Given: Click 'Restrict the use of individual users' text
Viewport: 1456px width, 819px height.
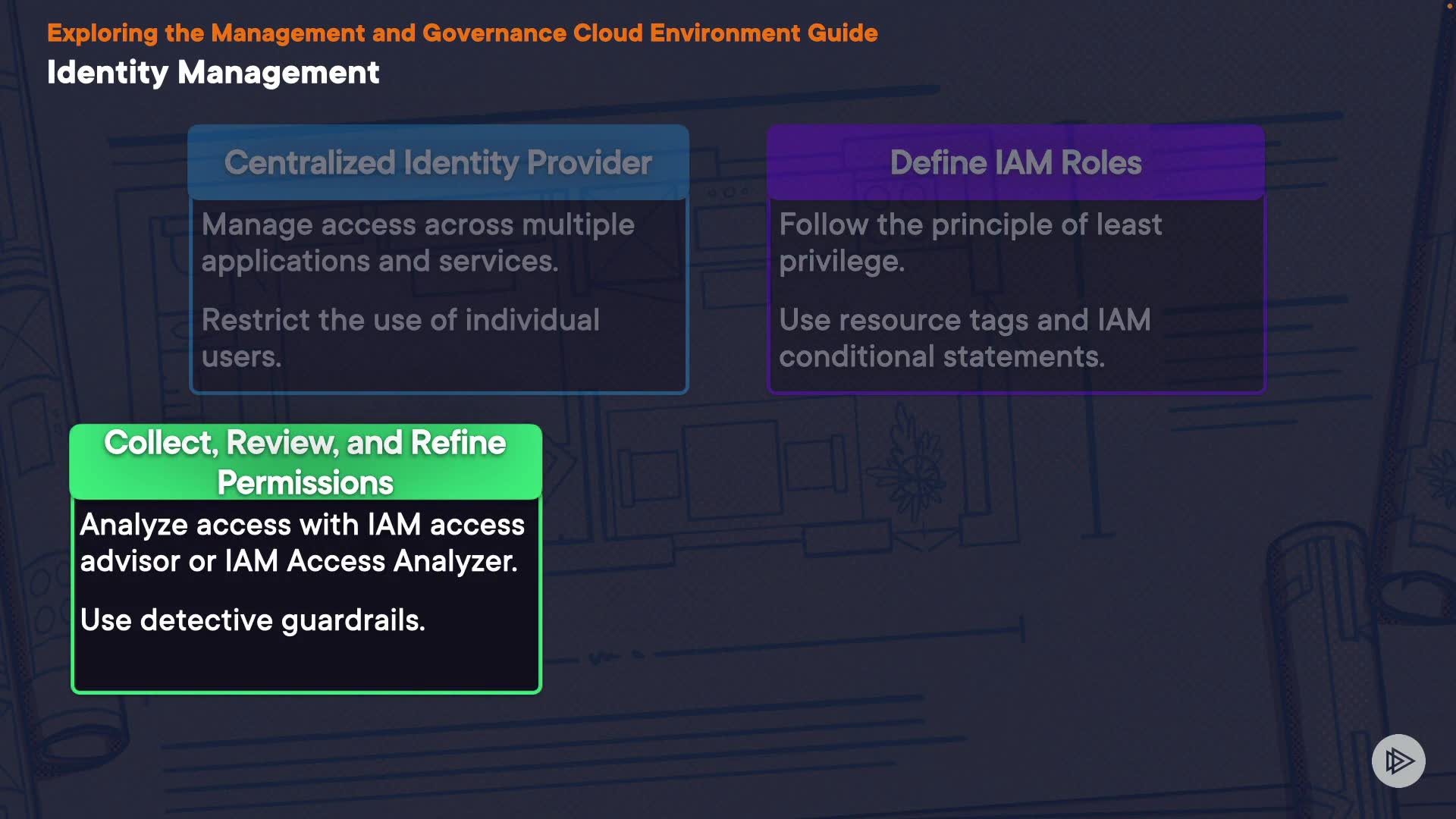Looking at the screenshot, I should click(x=400, y=320).
